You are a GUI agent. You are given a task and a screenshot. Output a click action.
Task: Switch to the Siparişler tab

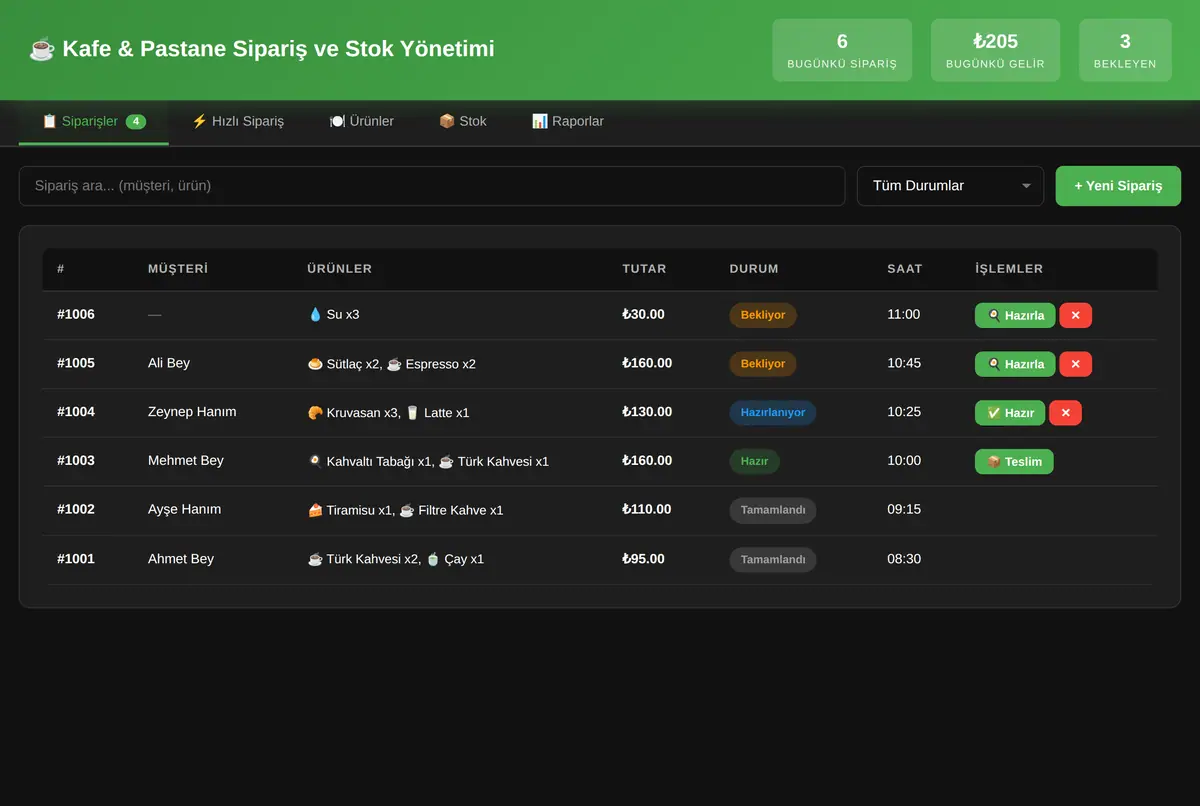coord(94,121)
